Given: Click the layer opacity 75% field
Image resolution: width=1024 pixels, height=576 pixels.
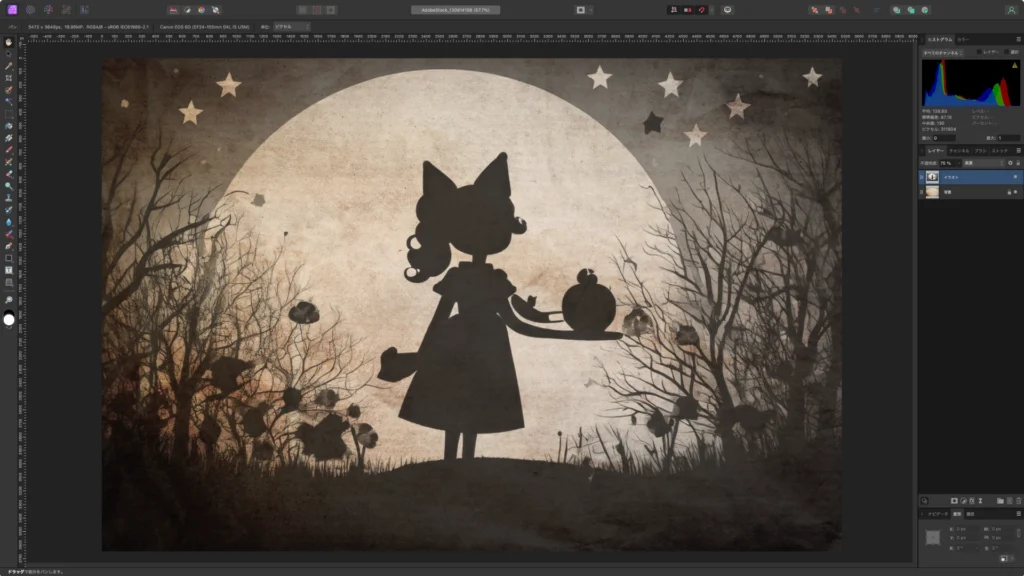Looking at the screenshot, I should tap(946, 162).
